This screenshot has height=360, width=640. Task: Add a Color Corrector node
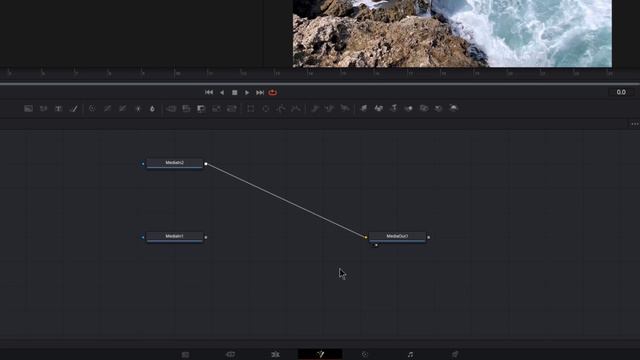92,109
